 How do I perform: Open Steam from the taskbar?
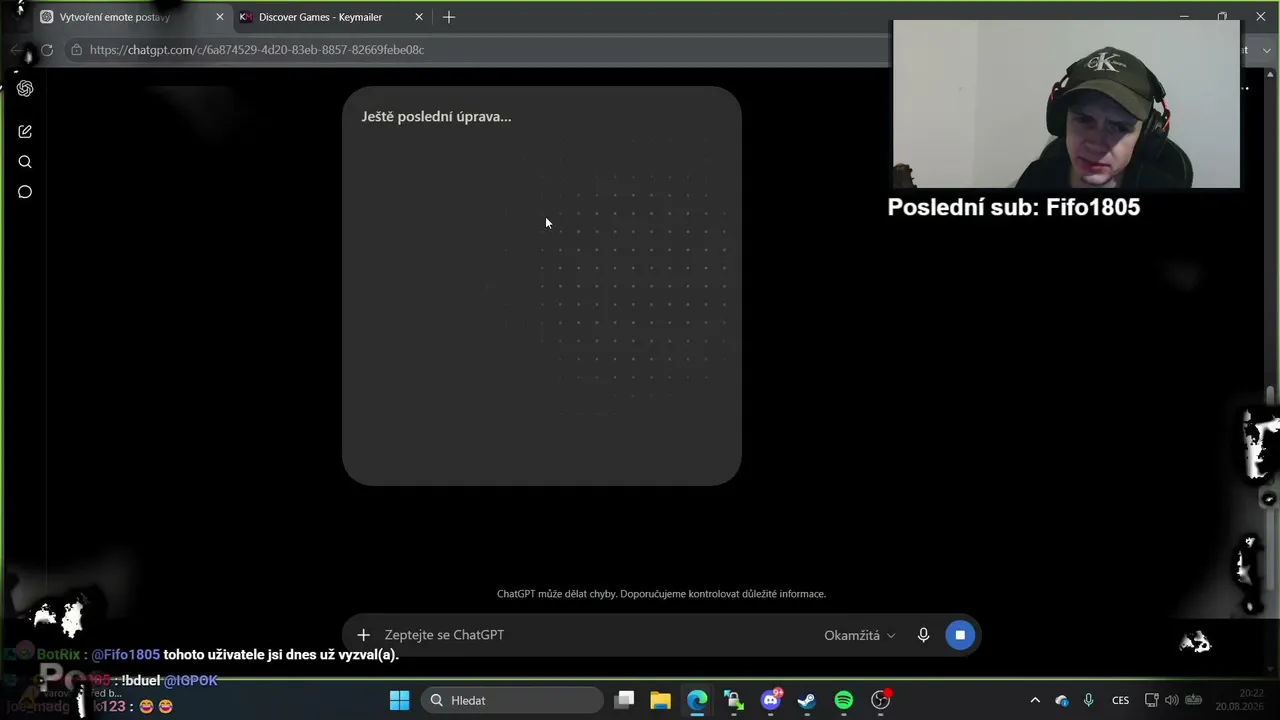tap(807, 700)
